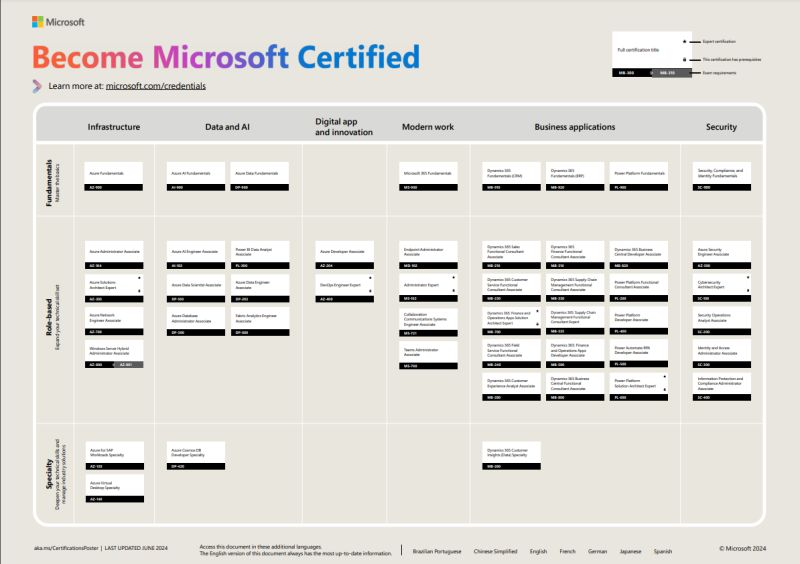This screenshot has width=800, height=564.
Task: Select the Azure Network Engineer Associate card
Action: click(114, 321)
